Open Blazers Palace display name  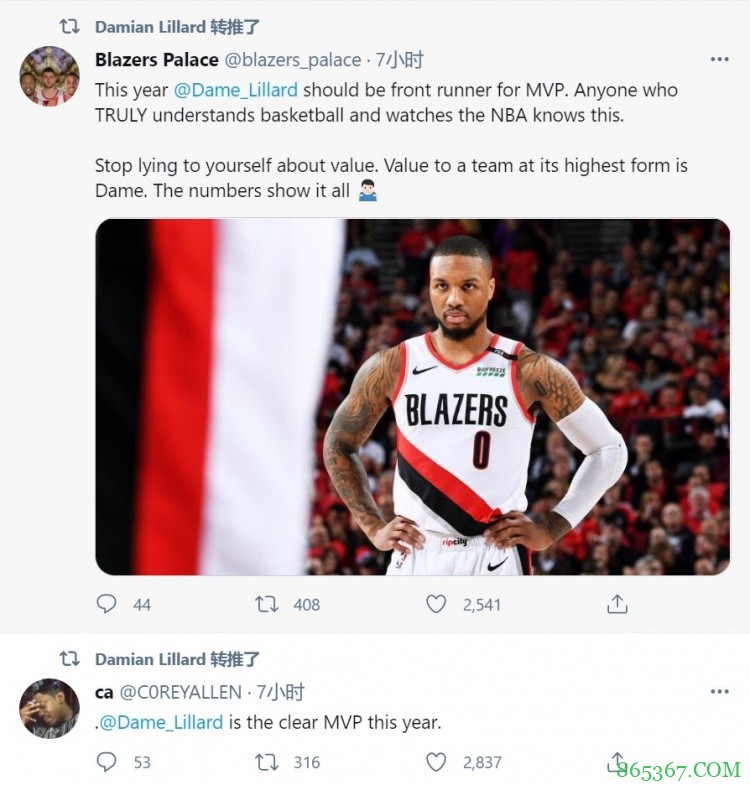click(157, 60)
